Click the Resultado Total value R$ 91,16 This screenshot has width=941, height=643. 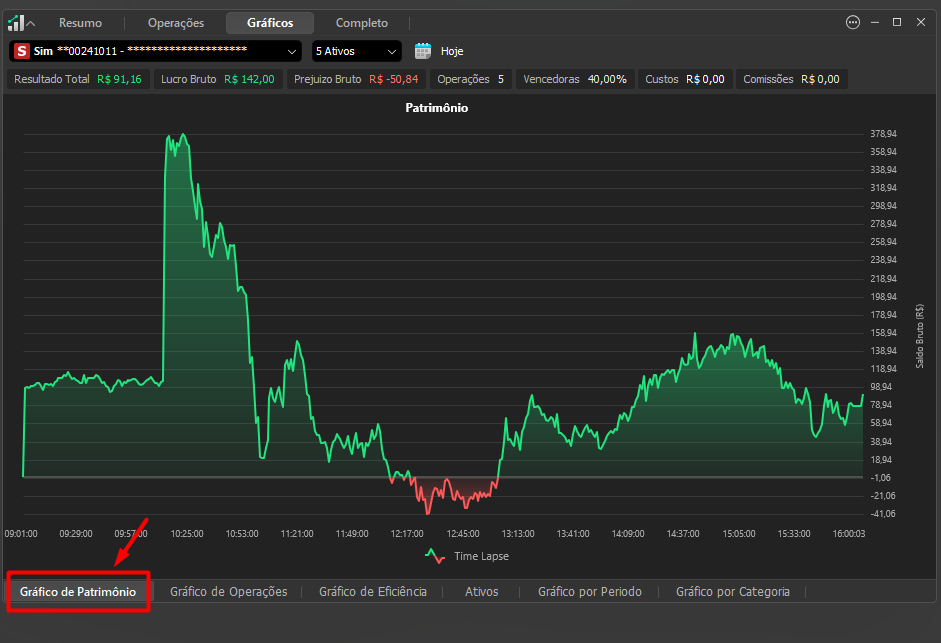119,79
